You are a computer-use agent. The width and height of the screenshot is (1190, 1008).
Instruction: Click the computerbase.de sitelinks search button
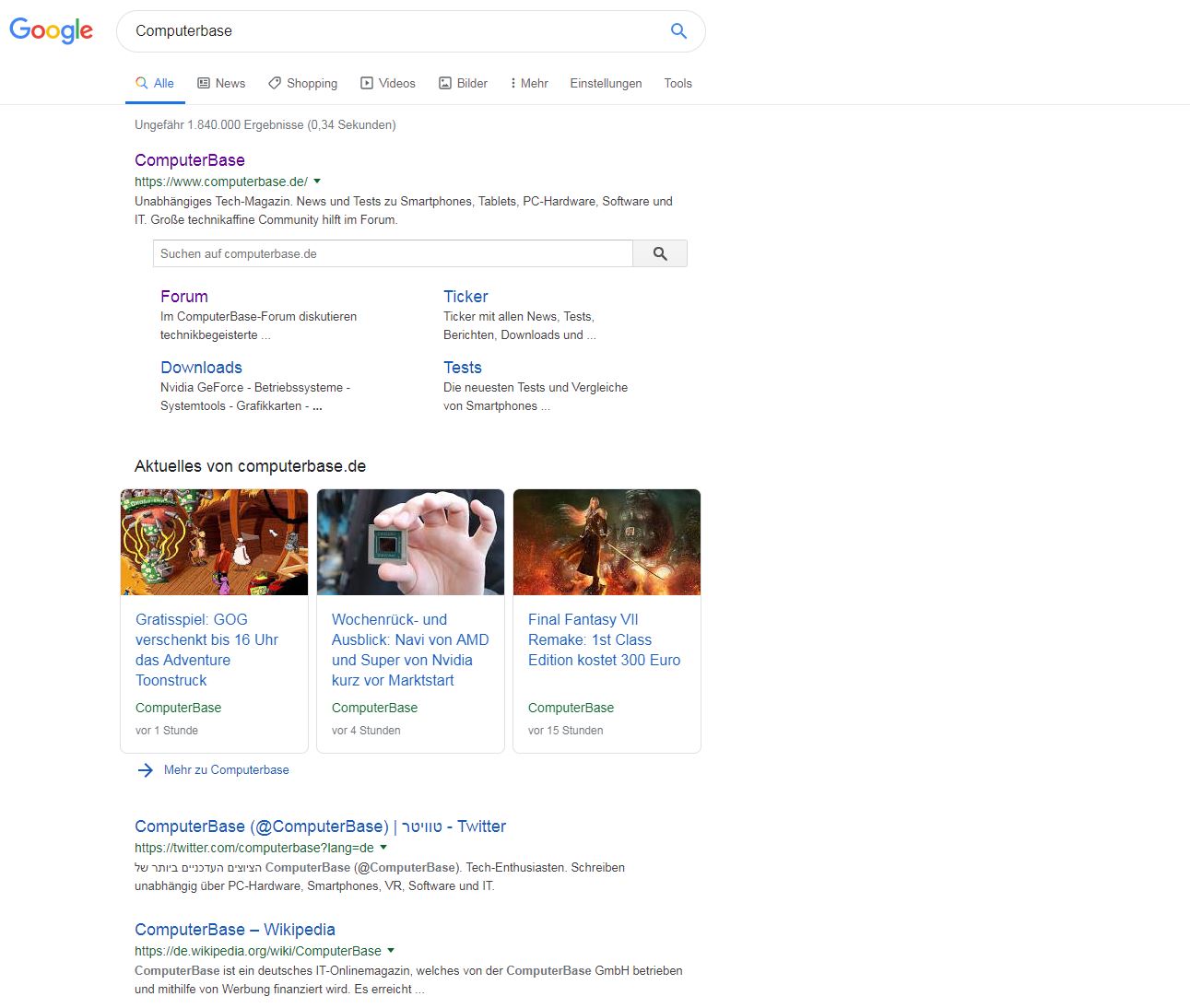click(660, 253)
